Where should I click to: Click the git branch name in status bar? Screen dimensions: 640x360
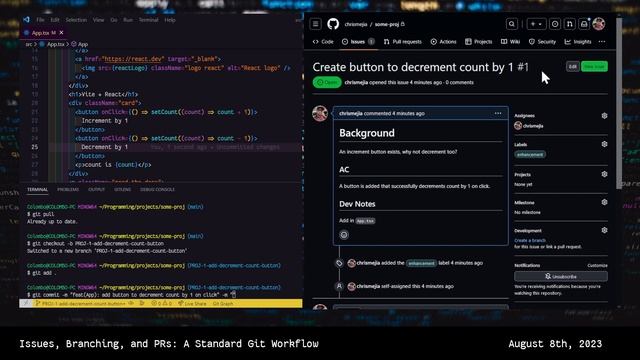point(81,304)
